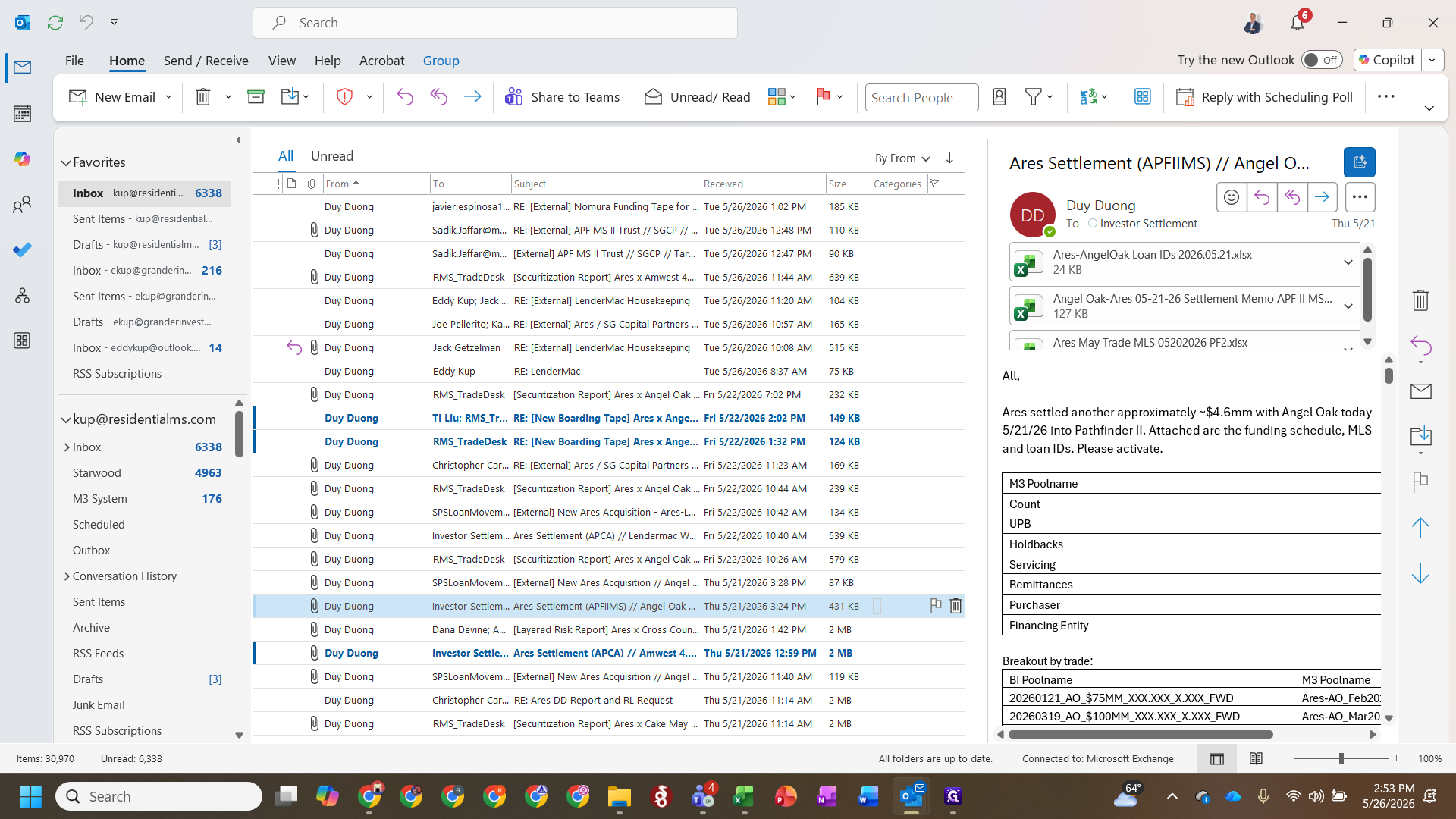Viewport: 1456px width, 819px height.
Task: Click the New Email button
Action: (112, 97)
